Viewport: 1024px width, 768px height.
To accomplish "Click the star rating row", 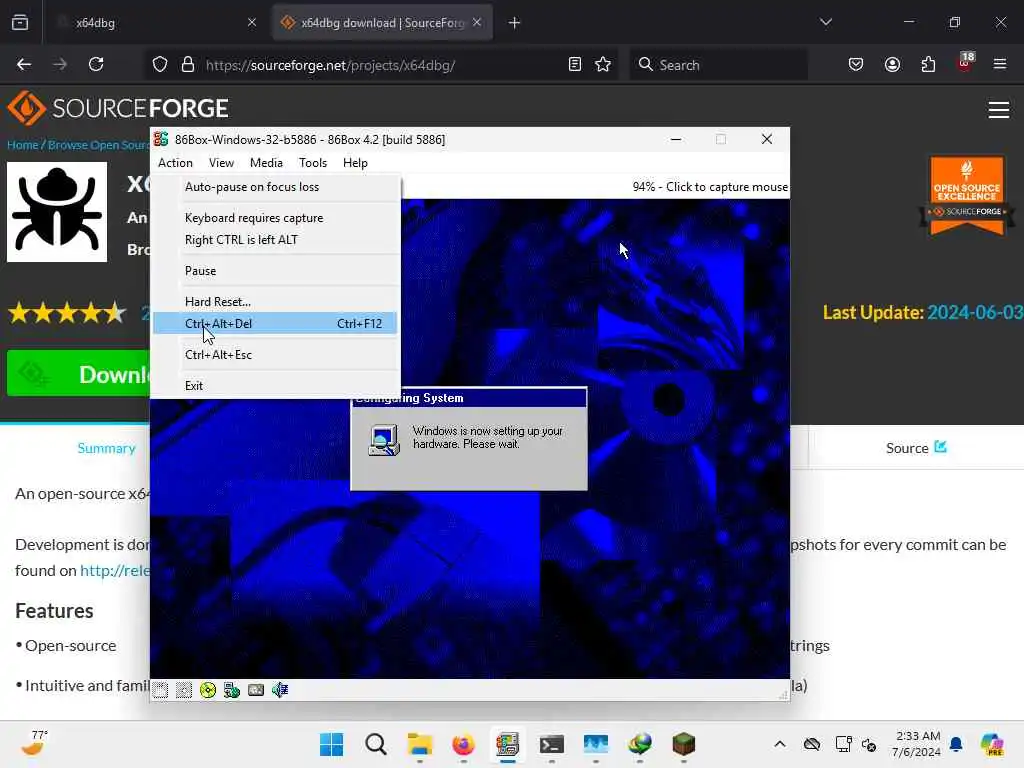I will (x=67, y=313).
